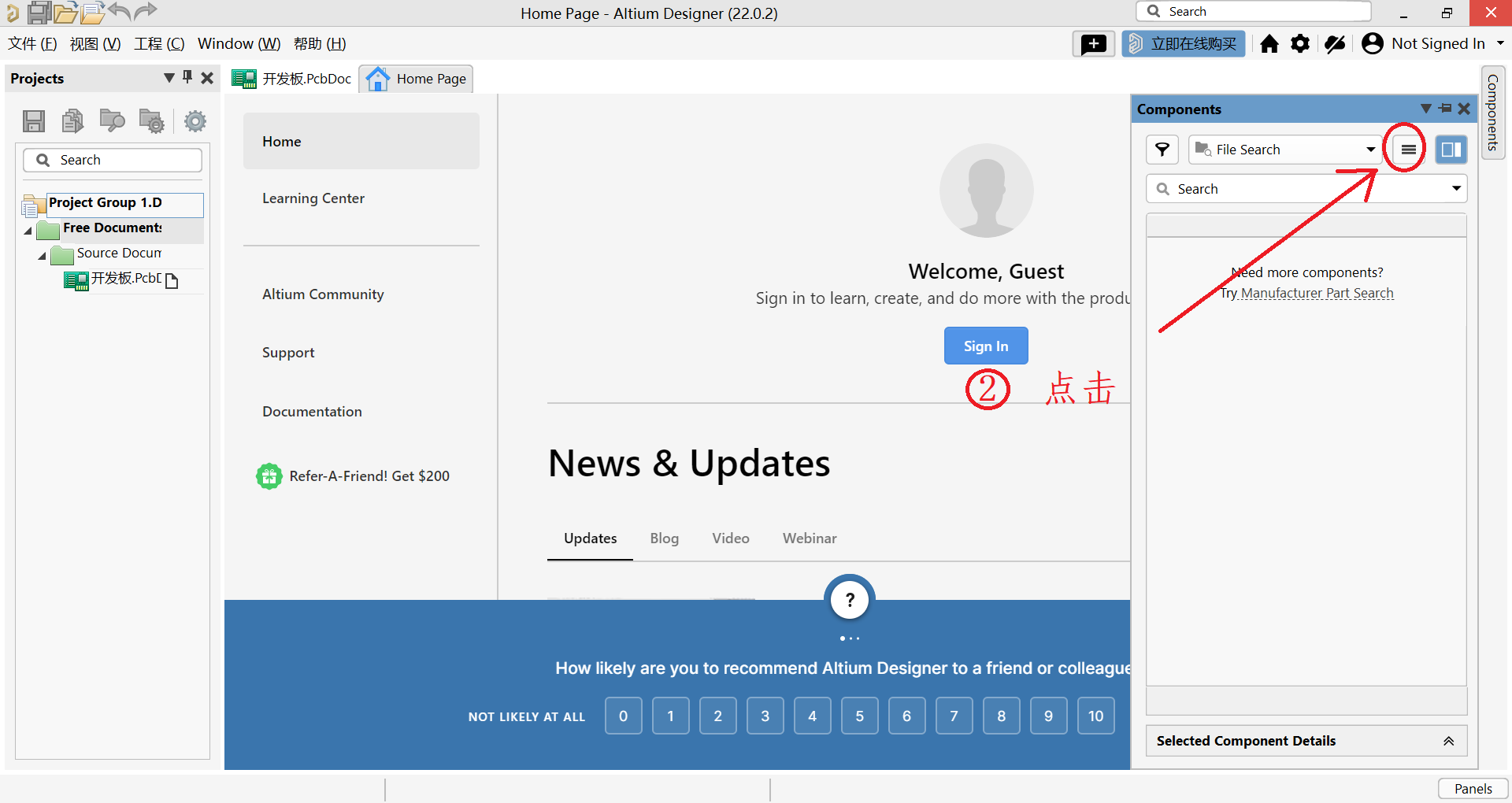Click the Search field in Projects panel

113,159
